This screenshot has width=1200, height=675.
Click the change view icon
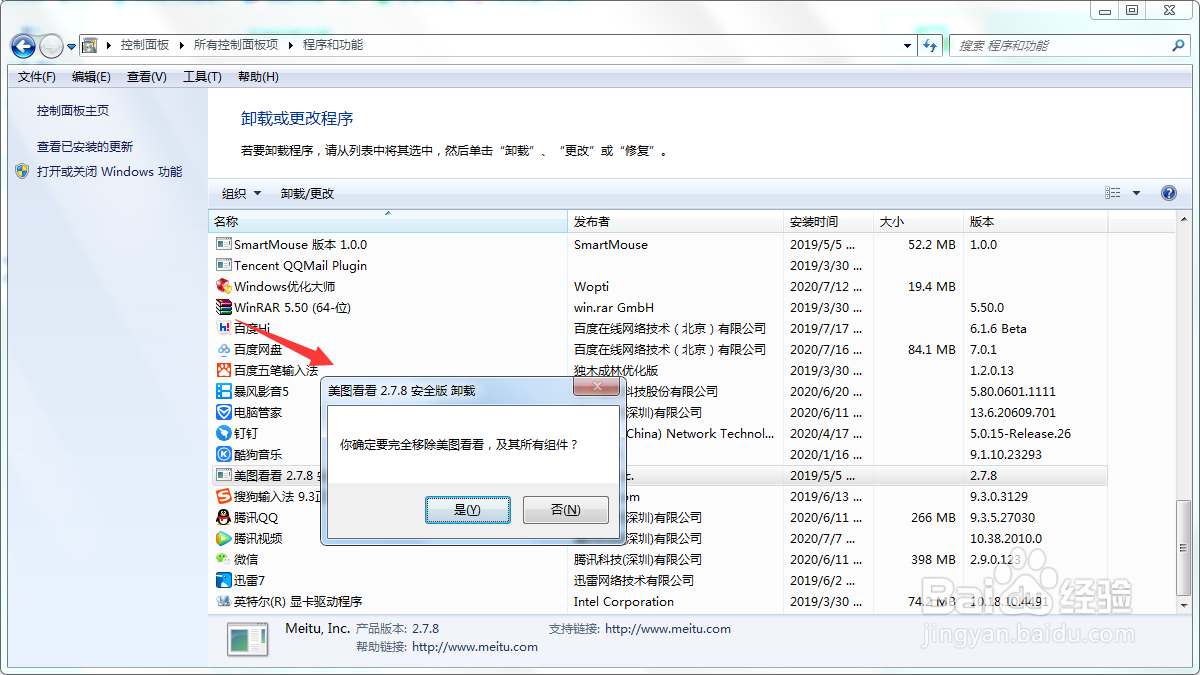point(1113,193)
